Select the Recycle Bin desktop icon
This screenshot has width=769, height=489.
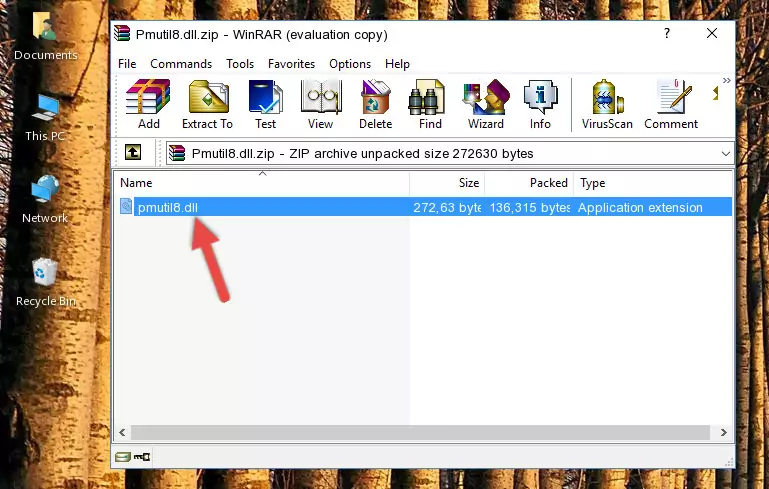tap(45, 282)
